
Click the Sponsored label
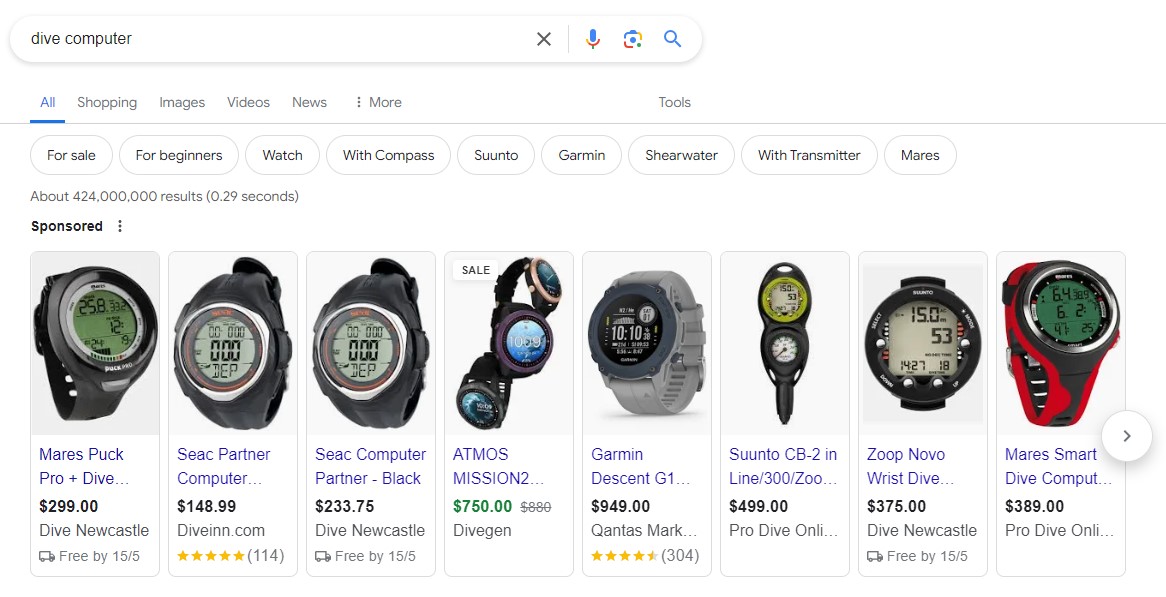[x=67, y=226]
